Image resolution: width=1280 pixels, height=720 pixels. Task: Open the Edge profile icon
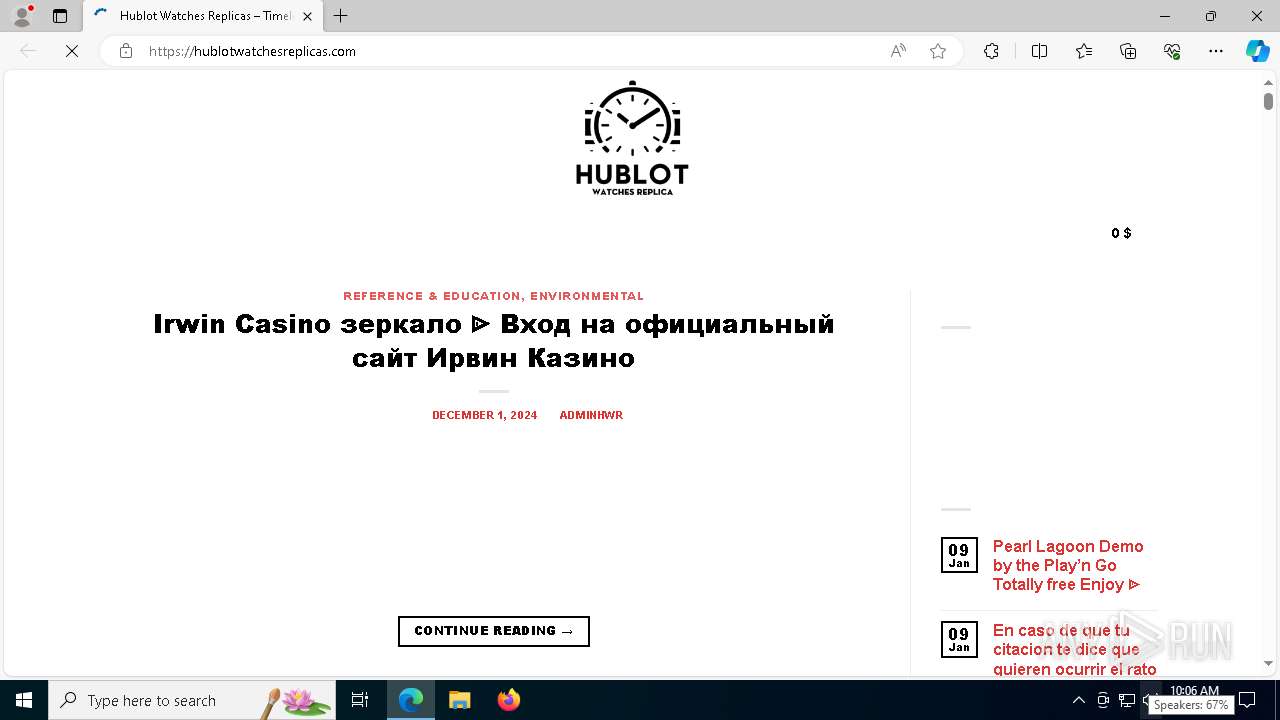click(x=22, y=16)
